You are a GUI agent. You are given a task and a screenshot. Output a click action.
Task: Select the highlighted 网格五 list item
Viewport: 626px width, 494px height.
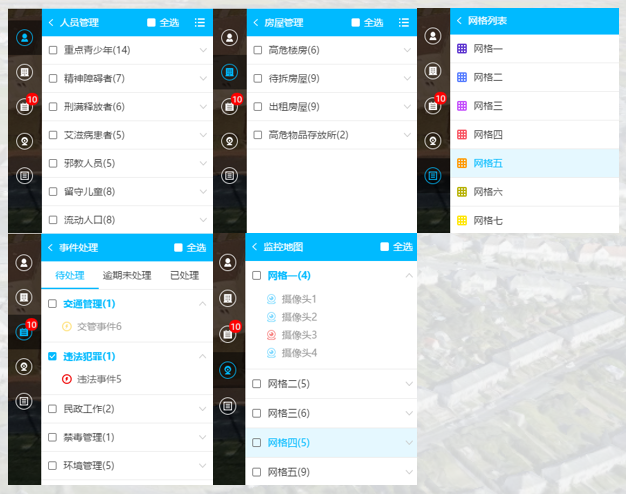coord(488,163)
